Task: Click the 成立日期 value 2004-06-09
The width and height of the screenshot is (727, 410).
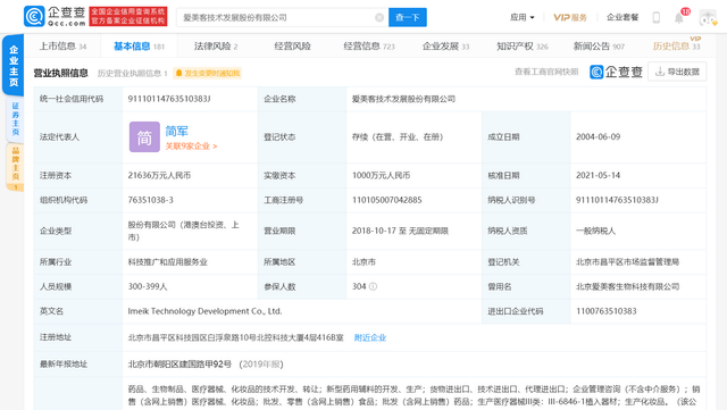Action: [x=598, y=137]
